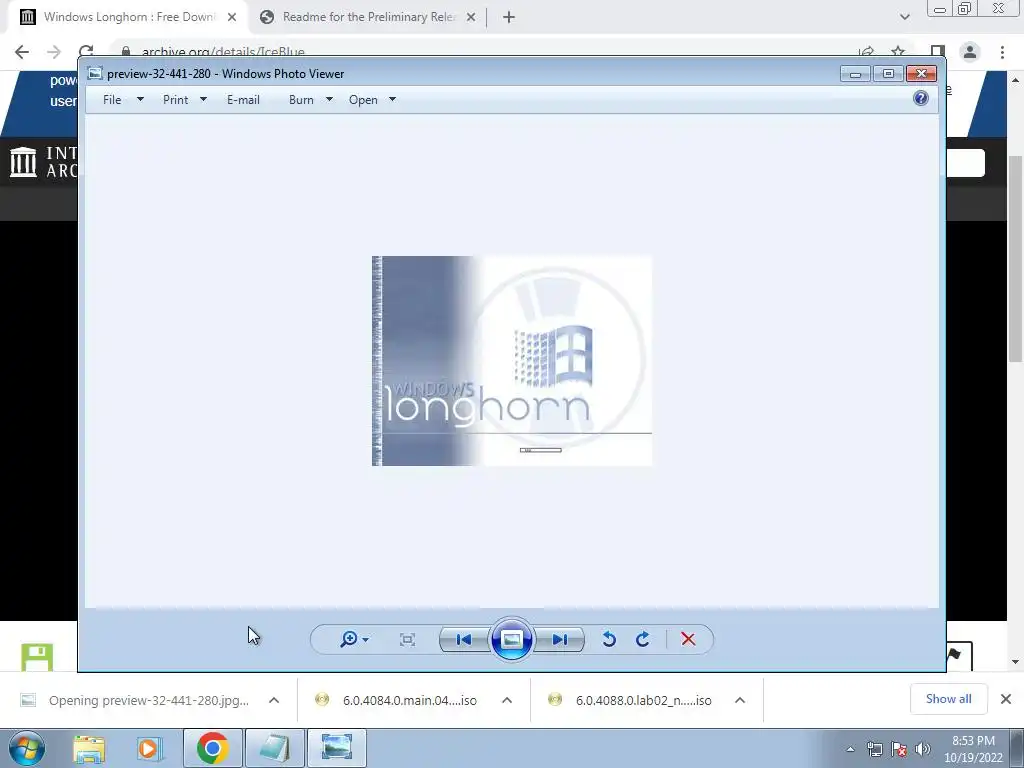Open the zoom magnifier in Photo Viewer
This screenshot has height=768, width=1024.
pos(353,639)
